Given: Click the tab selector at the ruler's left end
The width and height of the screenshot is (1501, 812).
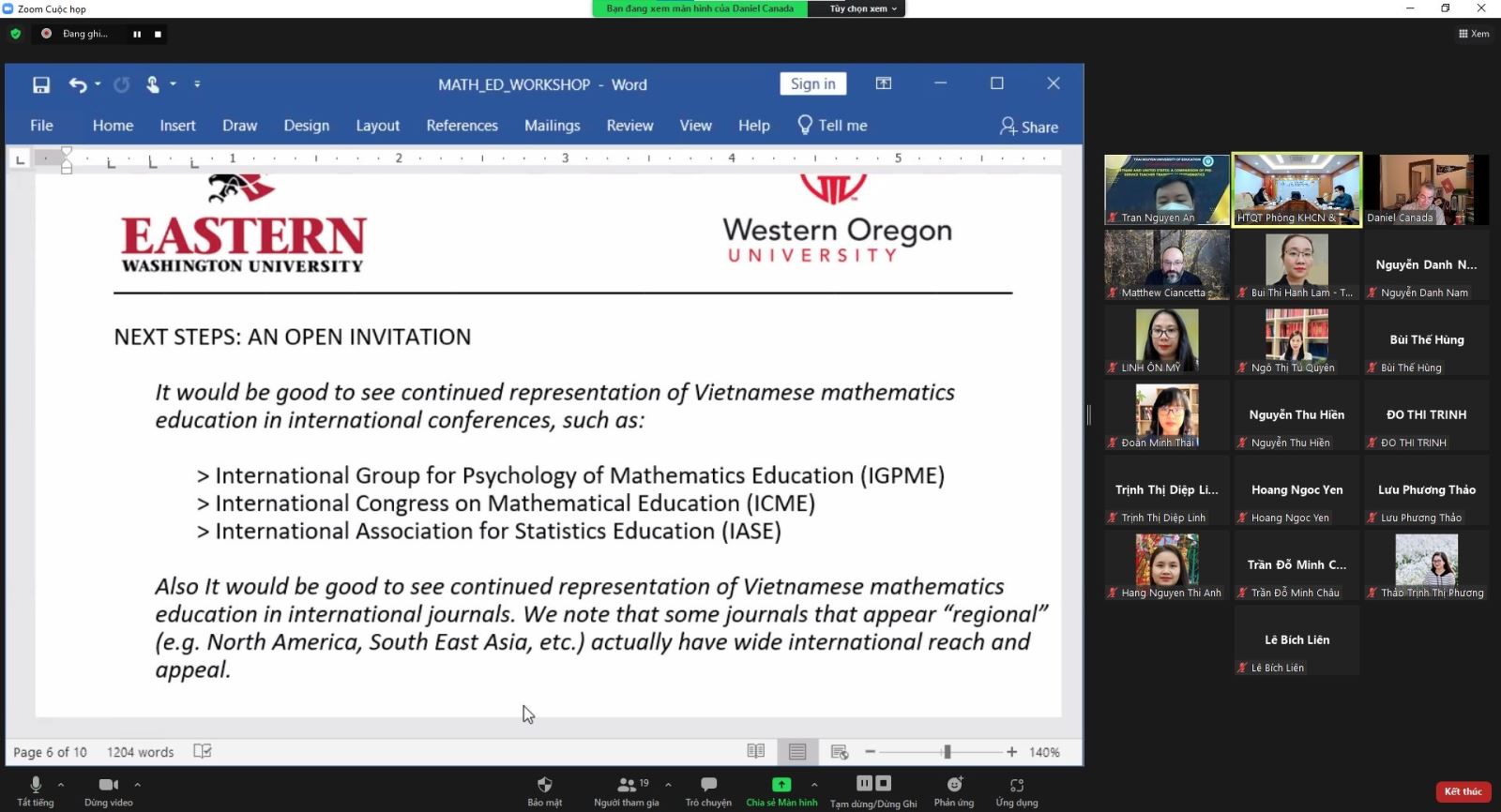Looking at the screenshot, I should 20,159.
